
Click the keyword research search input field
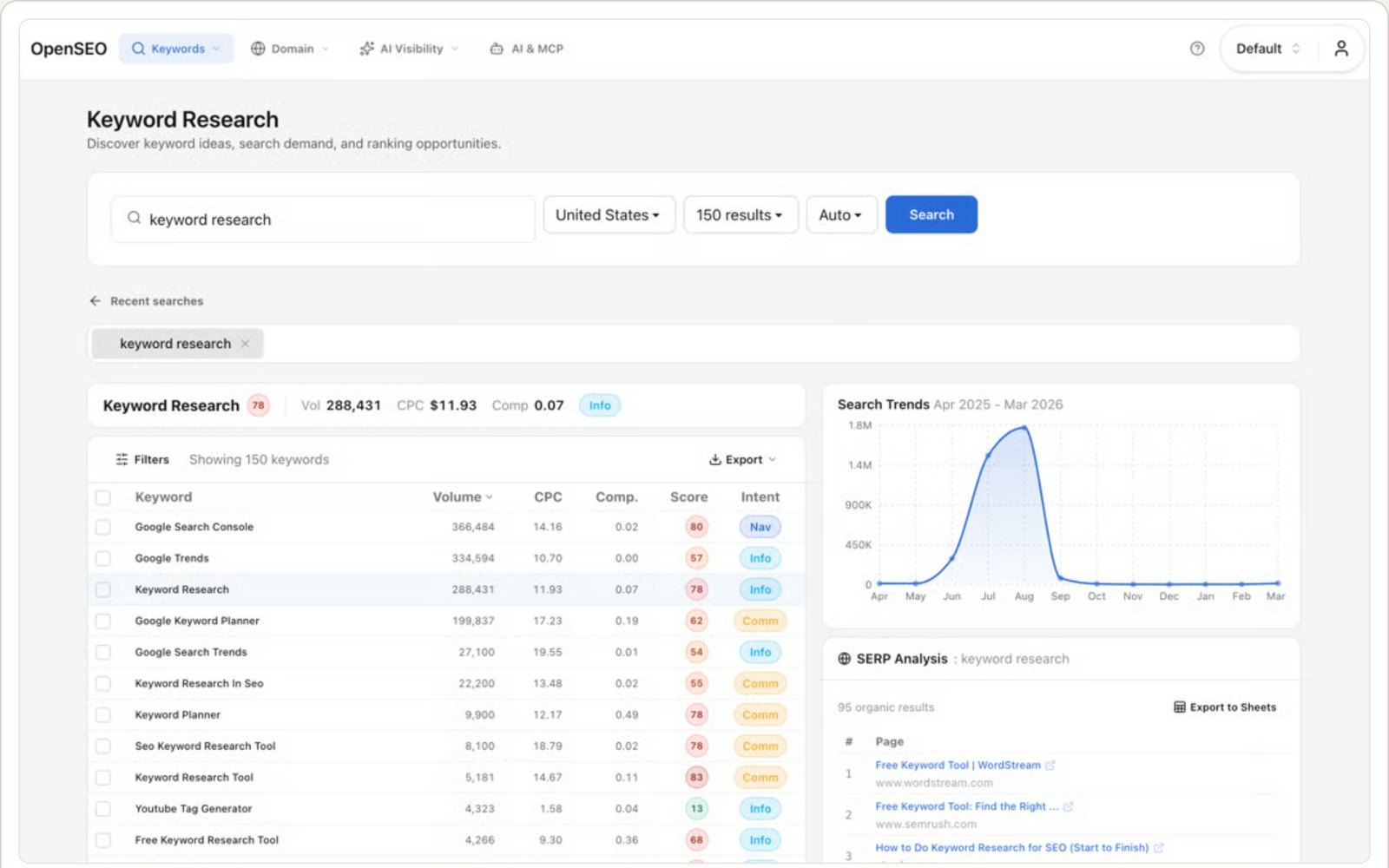click(x=323, y=219)
